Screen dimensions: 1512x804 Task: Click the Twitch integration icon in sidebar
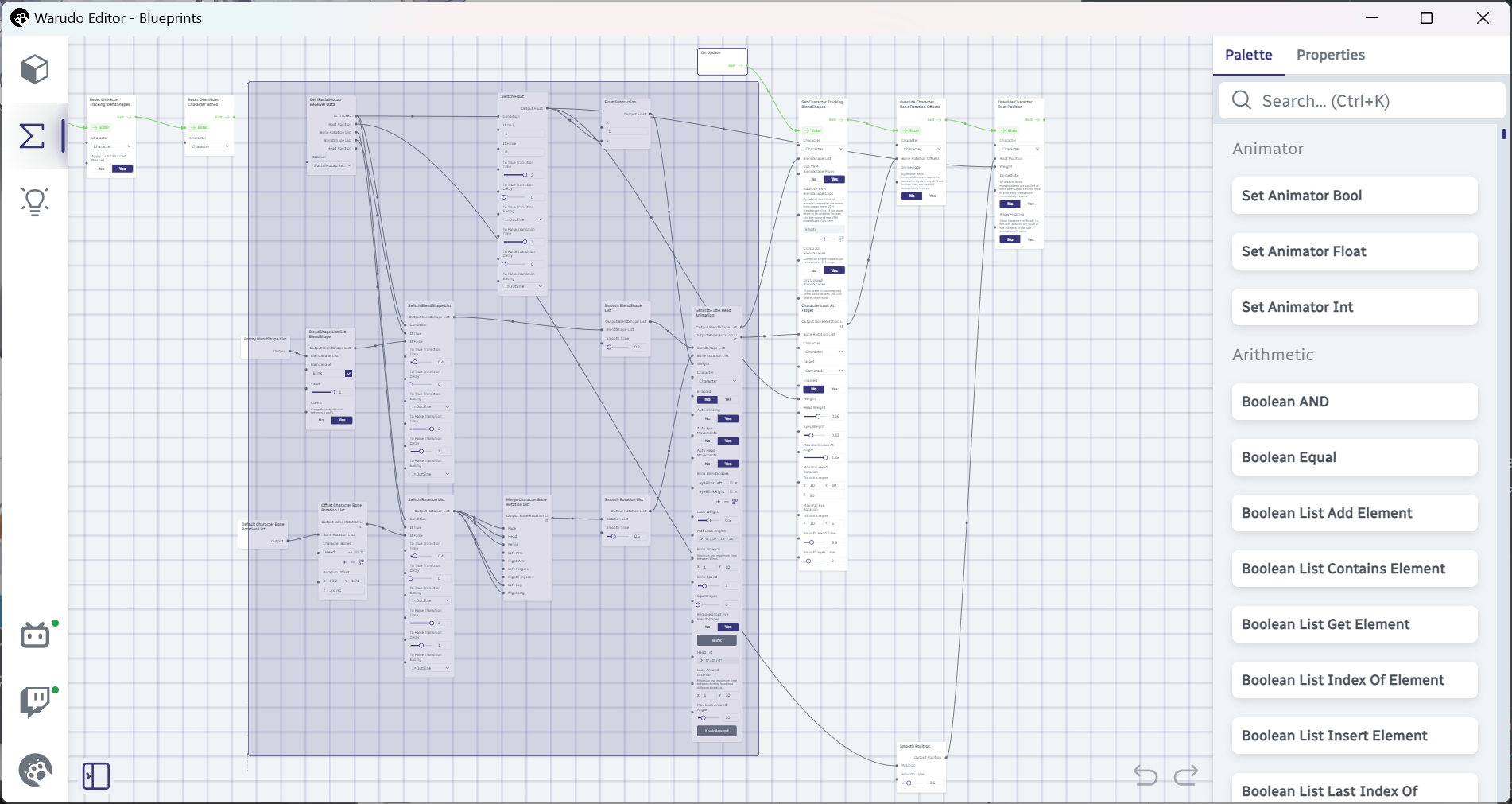(x=35, y=702)
